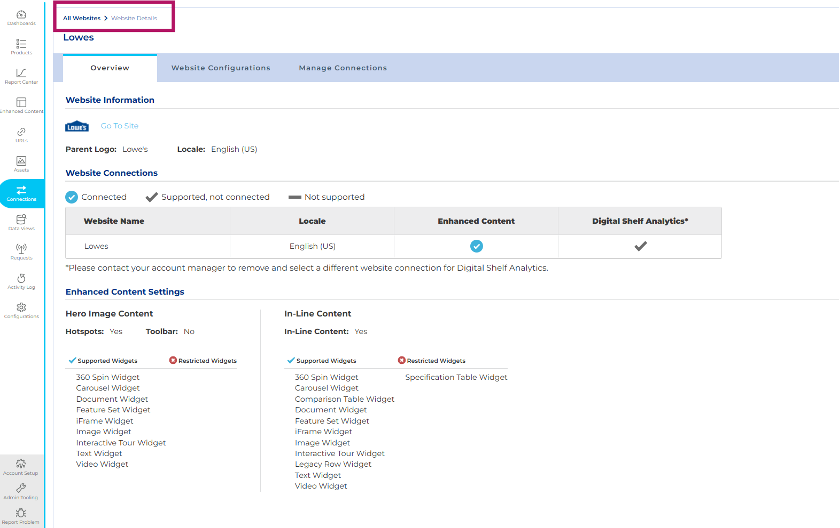Image resolution: width=840 pixels, height=528 pixels.
Task: Open the Manage Connections tab
Action: pos(343,68)
